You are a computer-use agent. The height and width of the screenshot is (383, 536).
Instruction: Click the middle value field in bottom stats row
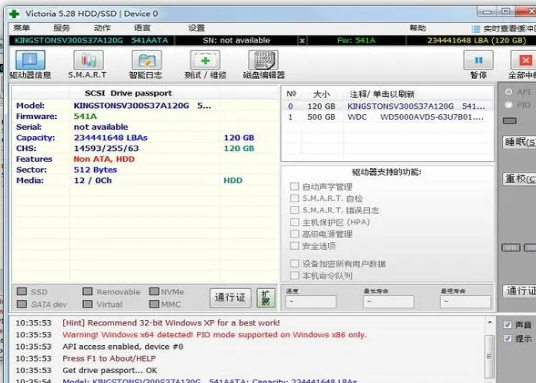pyautogui.click(x=388, y=302)
